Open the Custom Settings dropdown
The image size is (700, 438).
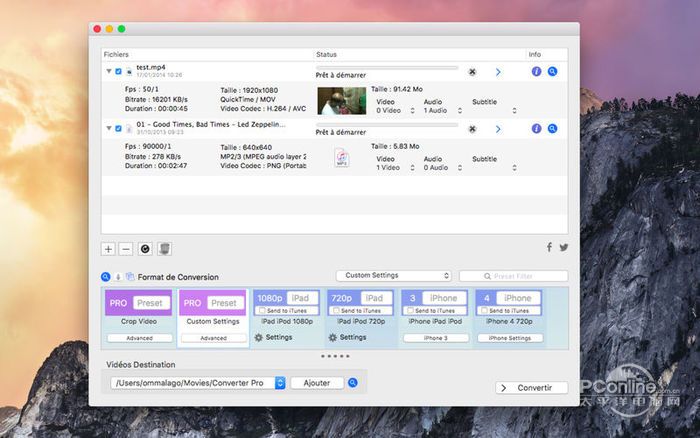pyautogui.click(x=393, y=276)
